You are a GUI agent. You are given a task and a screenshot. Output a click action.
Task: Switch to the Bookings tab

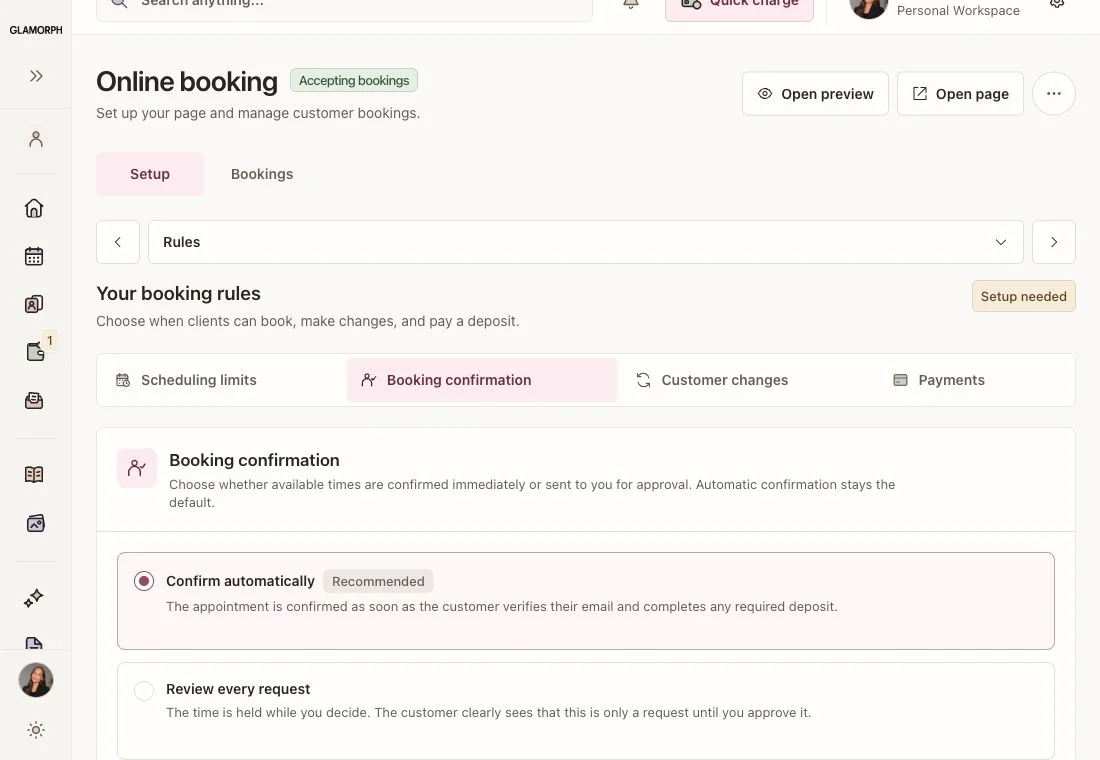(262, 174)
